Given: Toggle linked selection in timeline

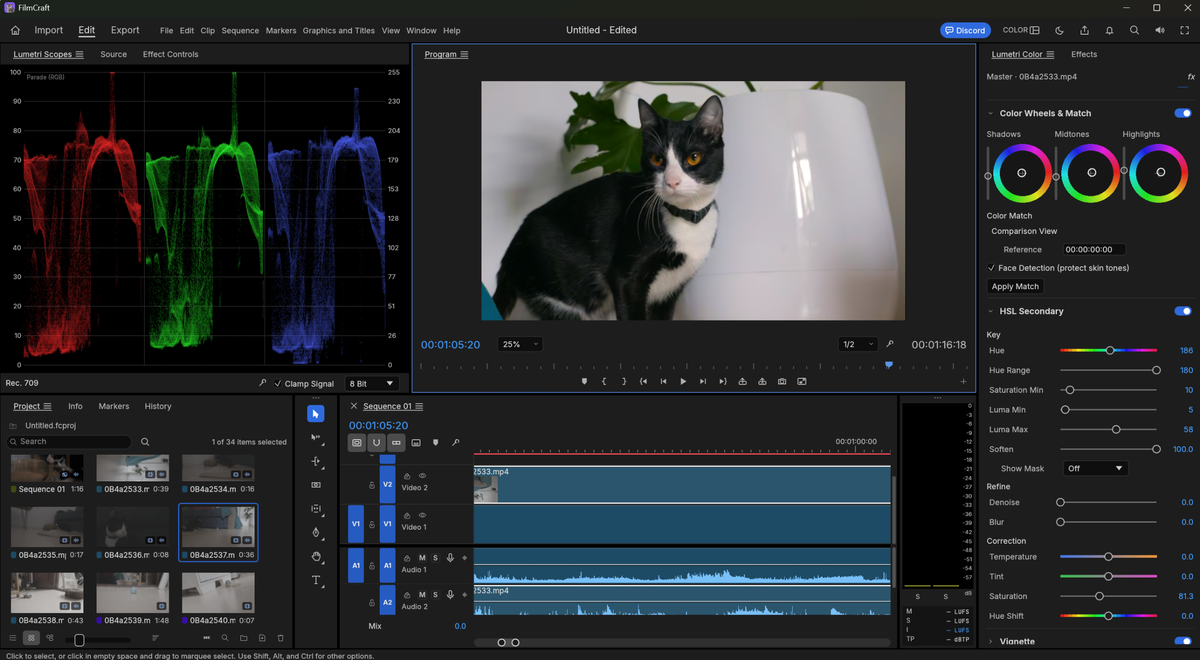Looking at the screenshot, I should point(396,442).
